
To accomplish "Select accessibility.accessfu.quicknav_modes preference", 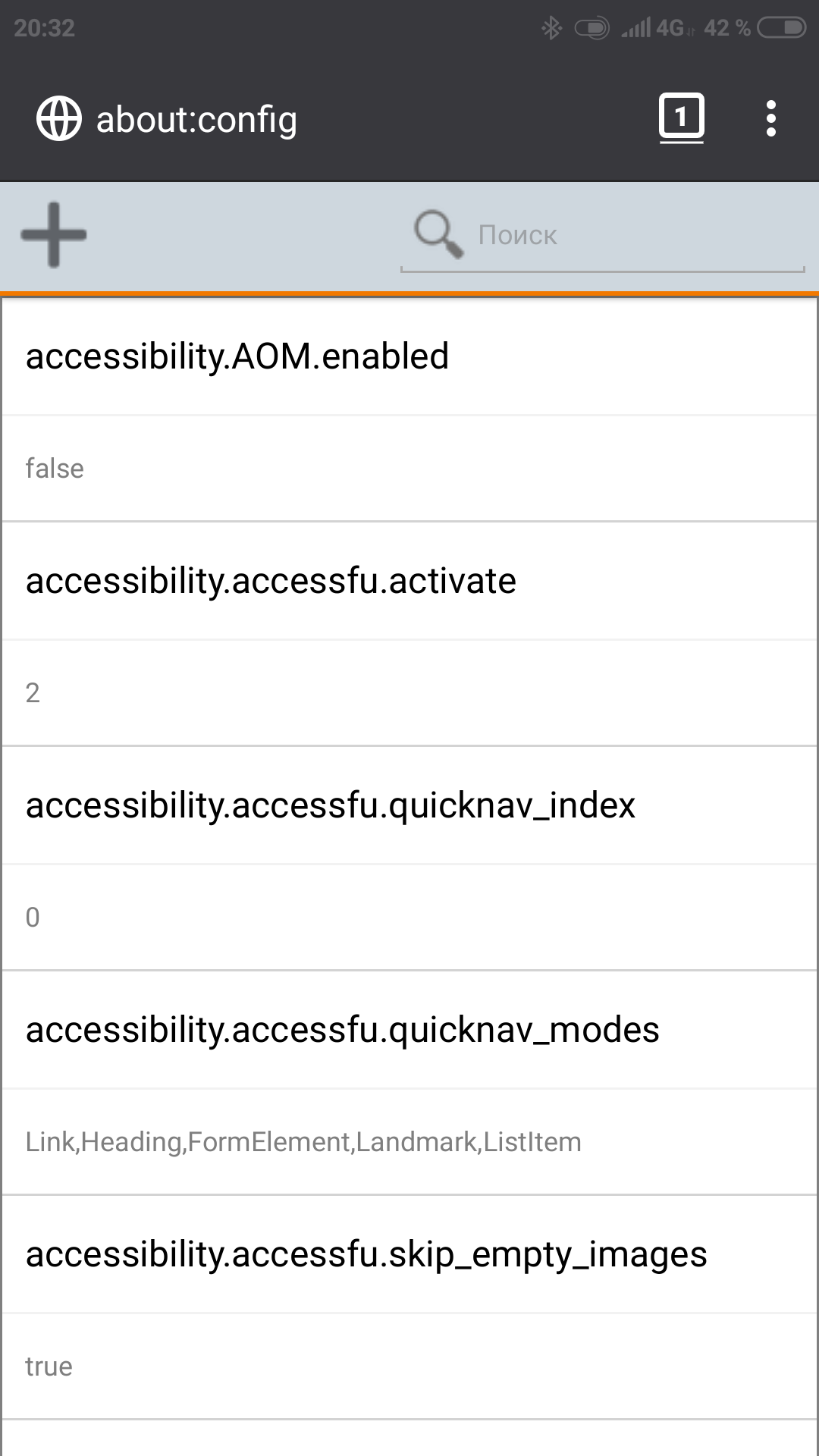I will [x=343, y=1030].
